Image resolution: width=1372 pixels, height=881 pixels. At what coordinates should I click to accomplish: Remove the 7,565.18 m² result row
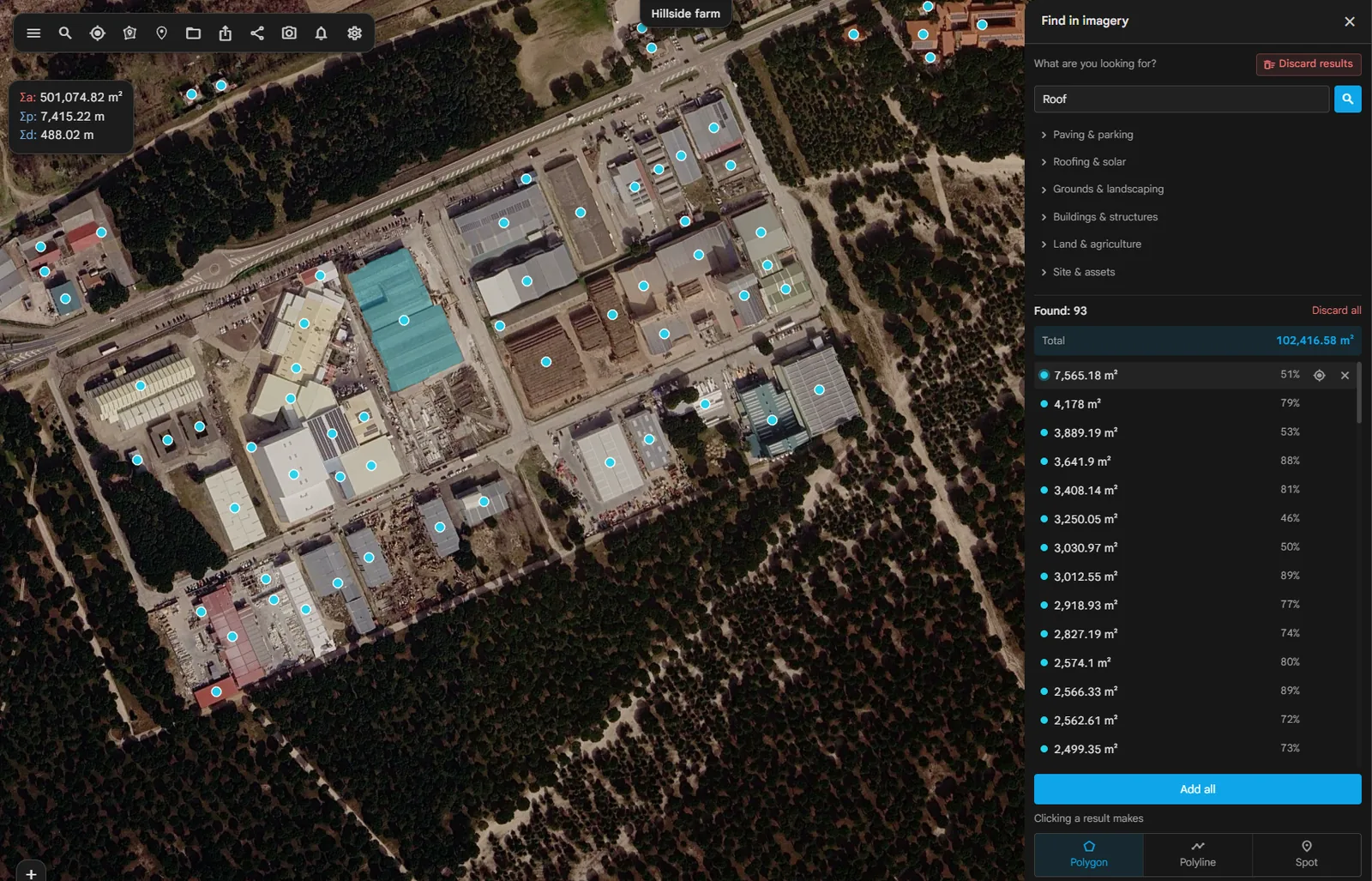coord(1345,375)
